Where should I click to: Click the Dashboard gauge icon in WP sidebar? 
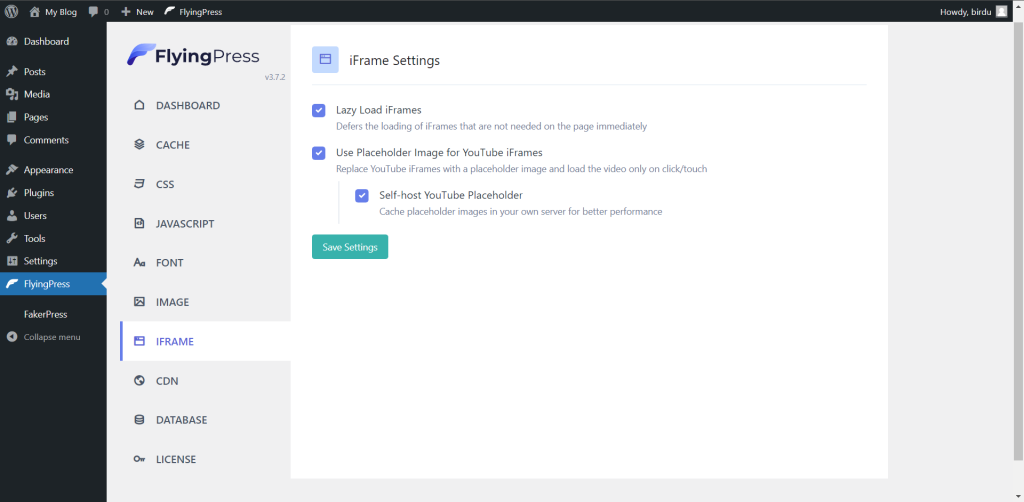(x=12, y=42)
